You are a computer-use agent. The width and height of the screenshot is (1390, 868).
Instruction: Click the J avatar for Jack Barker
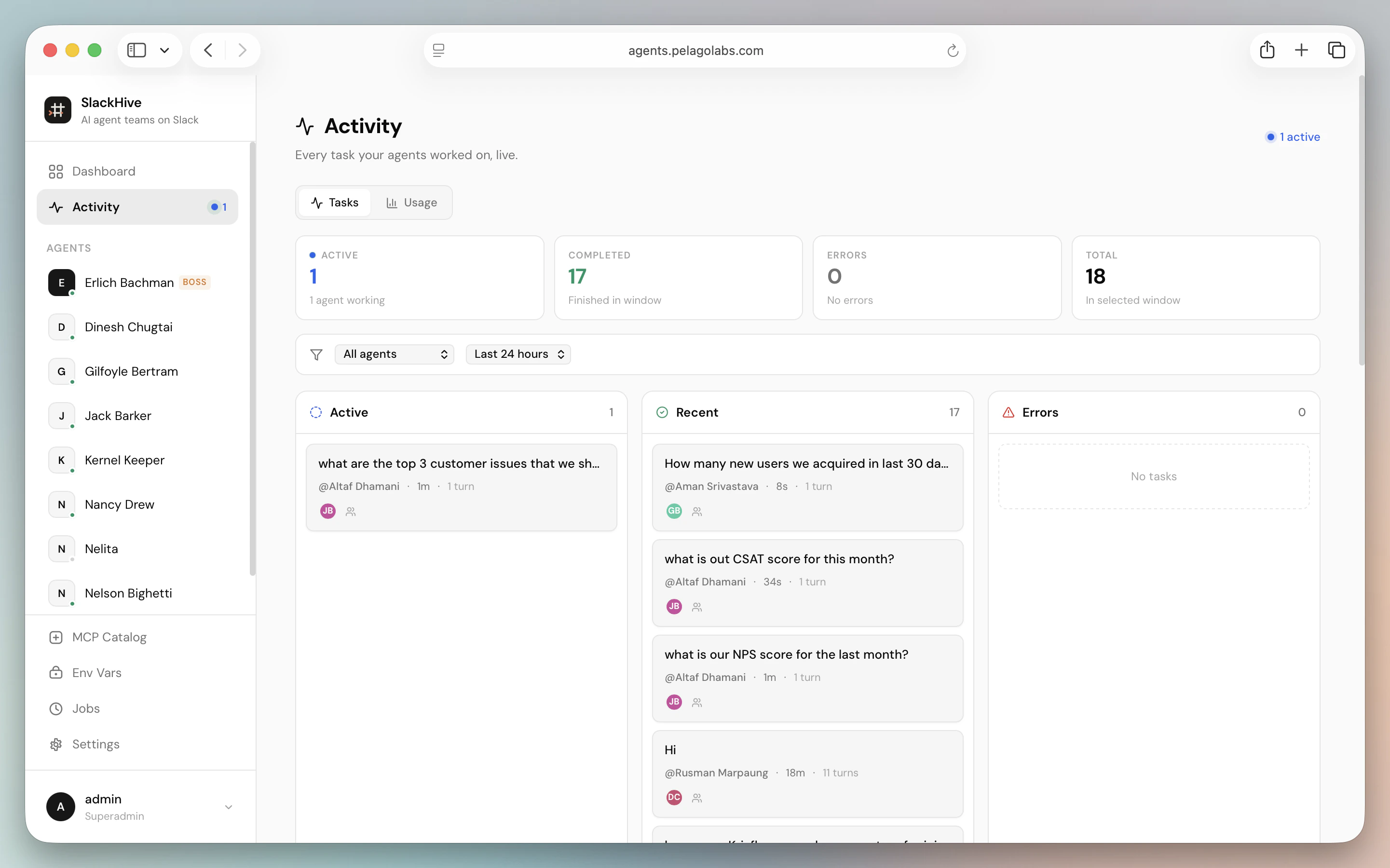(x=61, y=416)
